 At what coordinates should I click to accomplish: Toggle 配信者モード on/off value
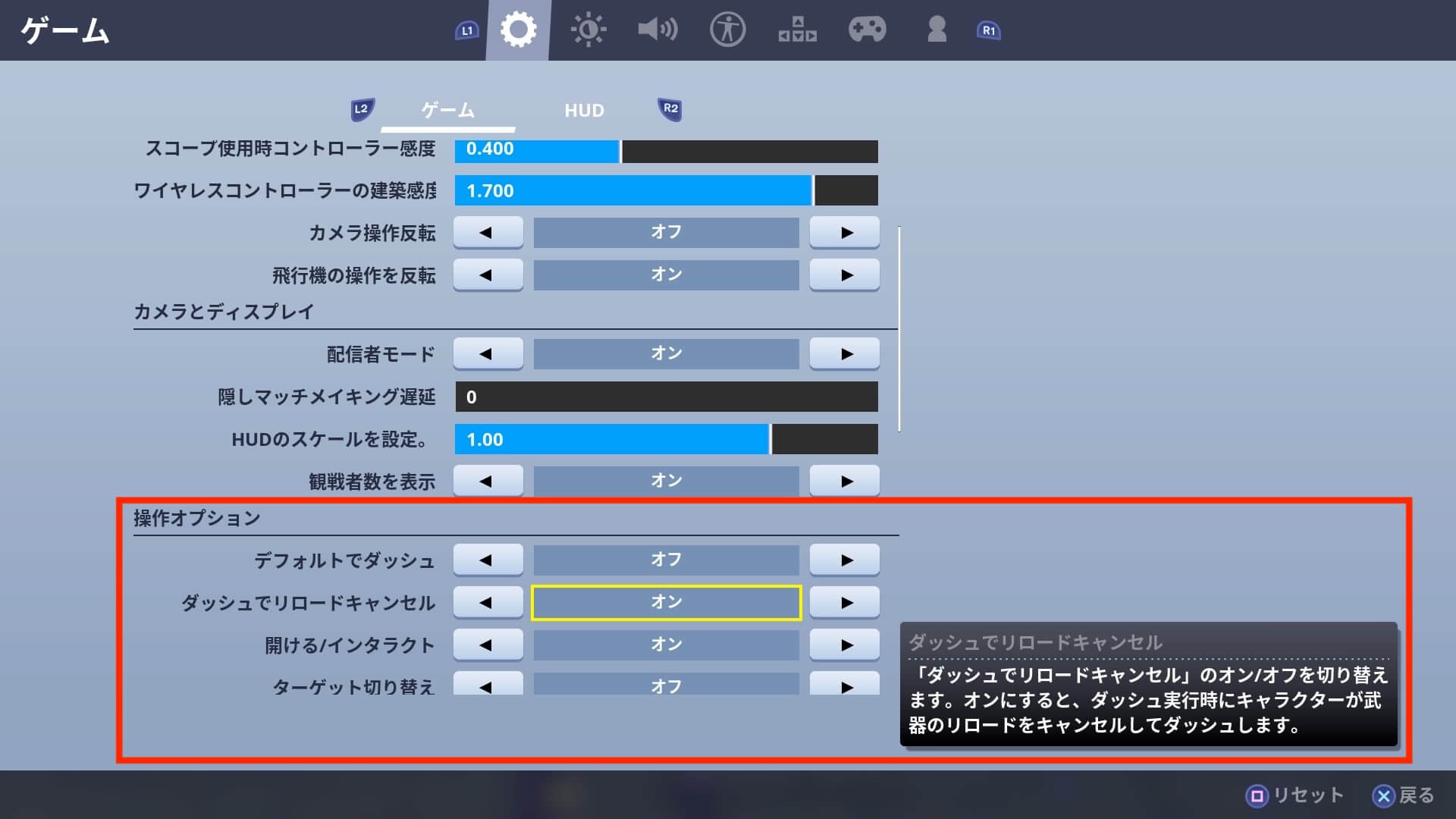coord(666,353)
